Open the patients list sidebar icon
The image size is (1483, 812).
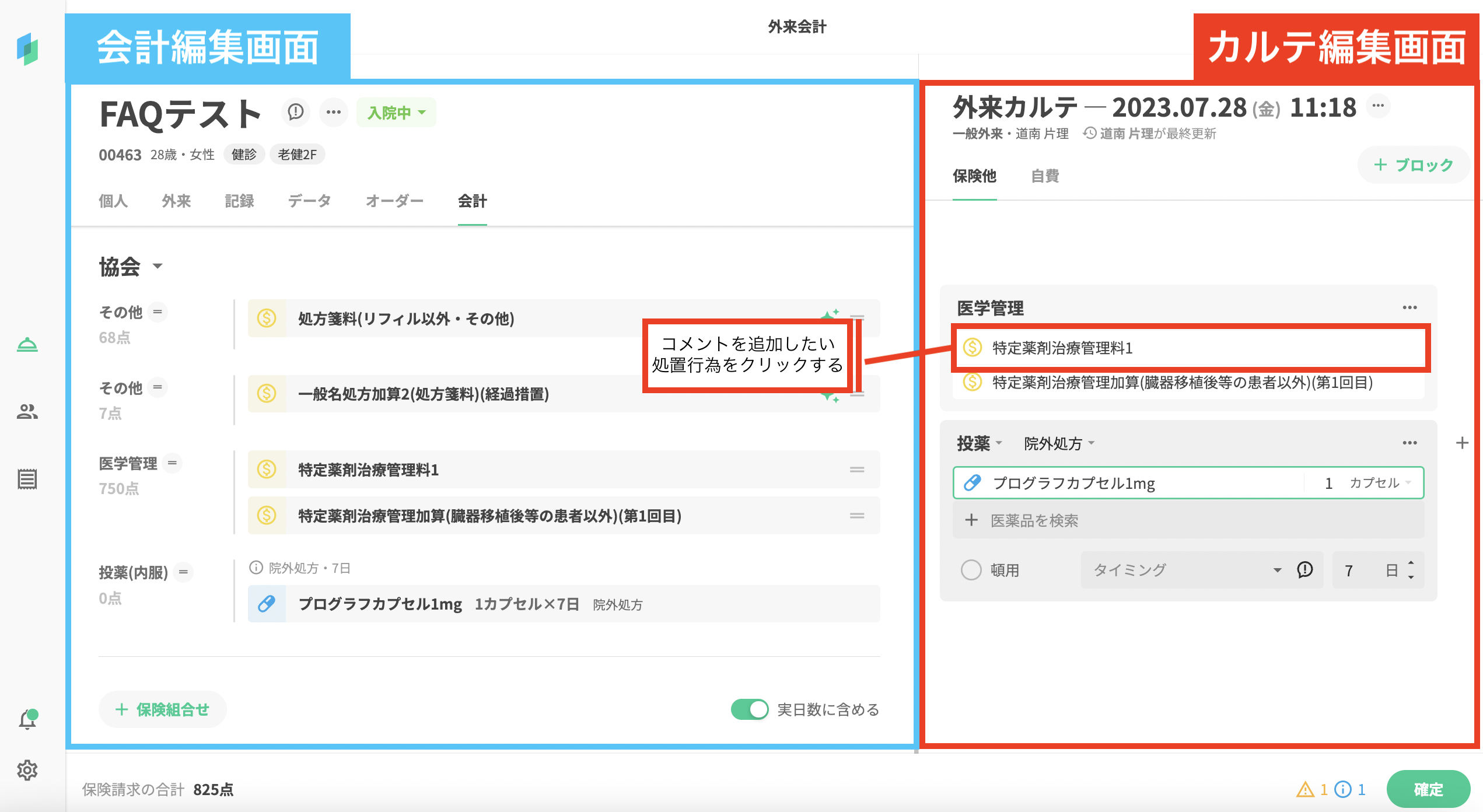27,412
